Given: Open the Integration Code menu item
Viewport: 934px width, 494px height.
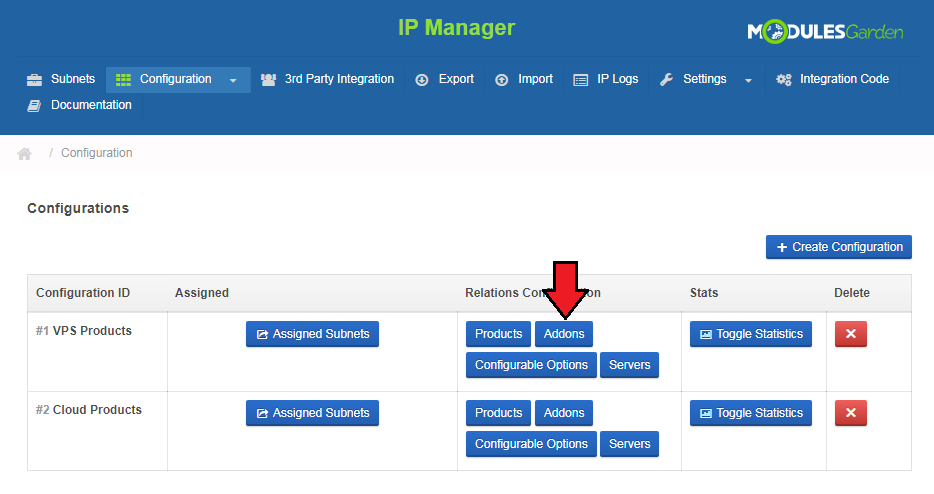Looking at the screenshot, I should pos(832,79).
